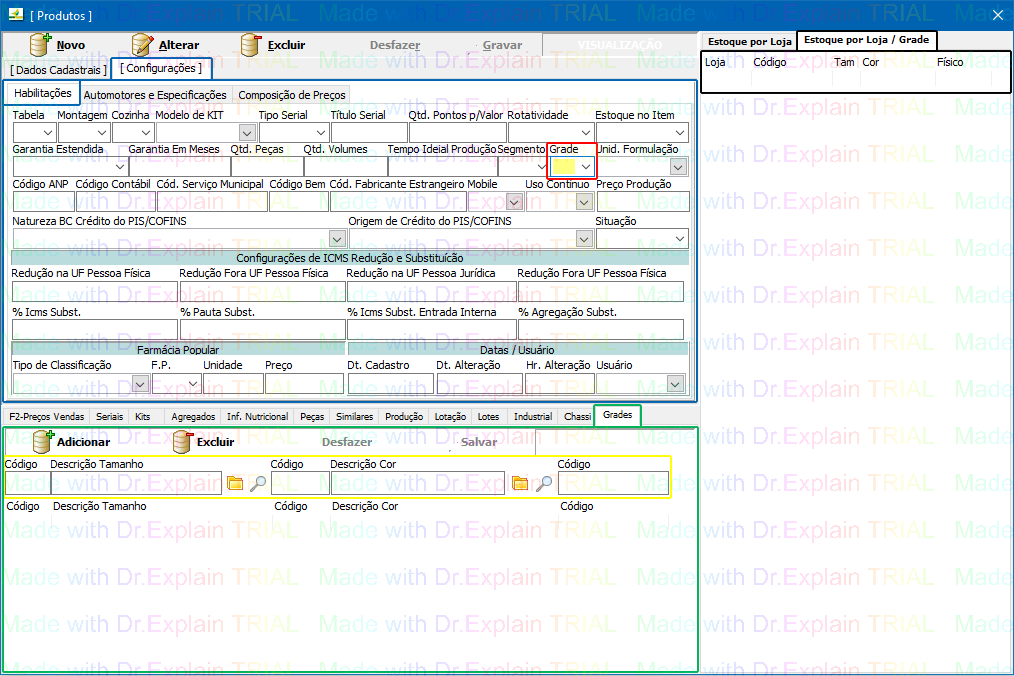Open the Kits tab
This screenshot has width=1014, height=676.
(143, 417)
